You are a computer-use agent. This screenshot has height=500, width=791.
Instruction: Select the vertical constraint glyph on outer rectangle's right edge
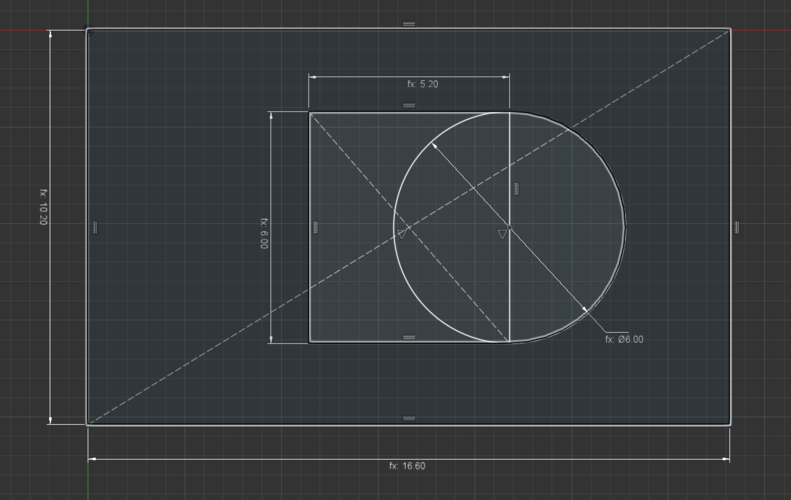tap(737, 228)
